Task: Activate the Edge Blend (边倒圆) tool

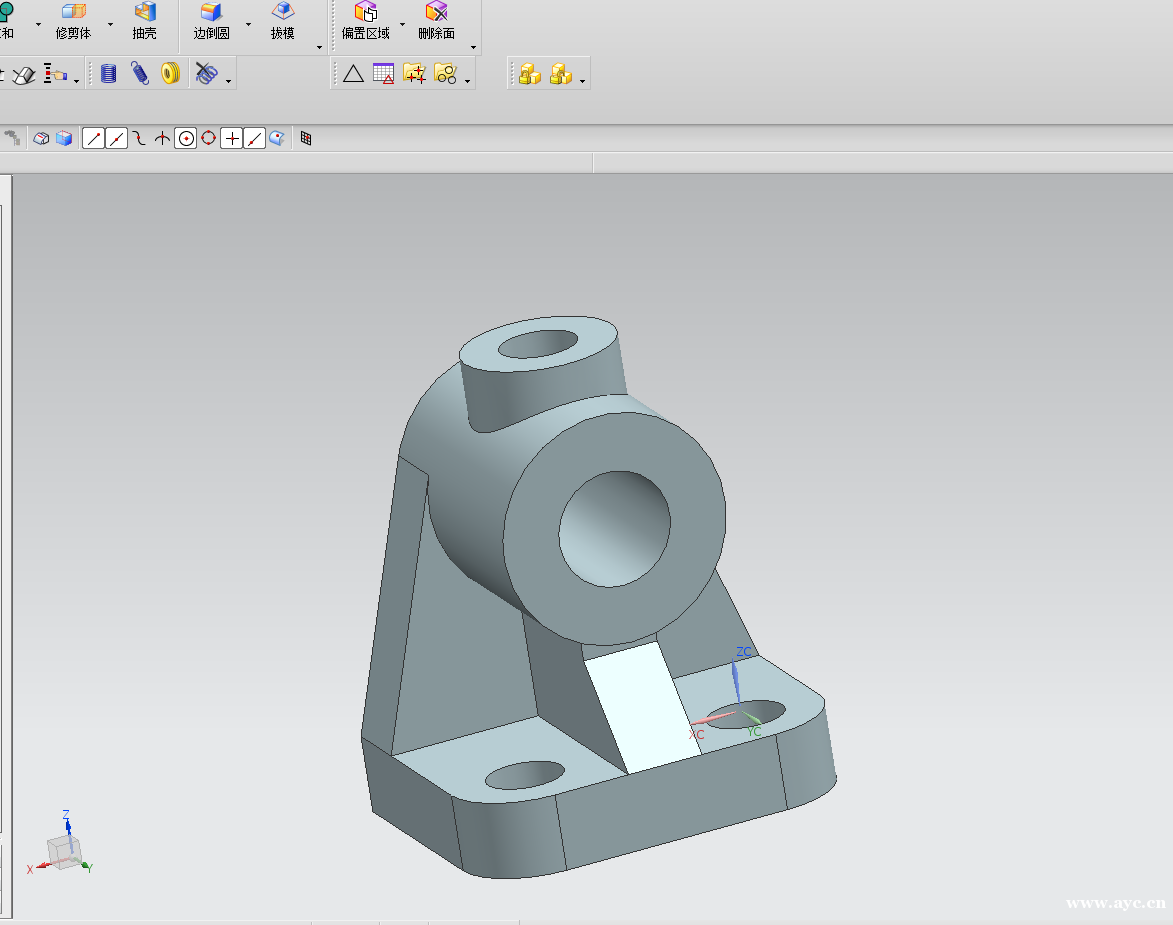Action: point(211,21)
